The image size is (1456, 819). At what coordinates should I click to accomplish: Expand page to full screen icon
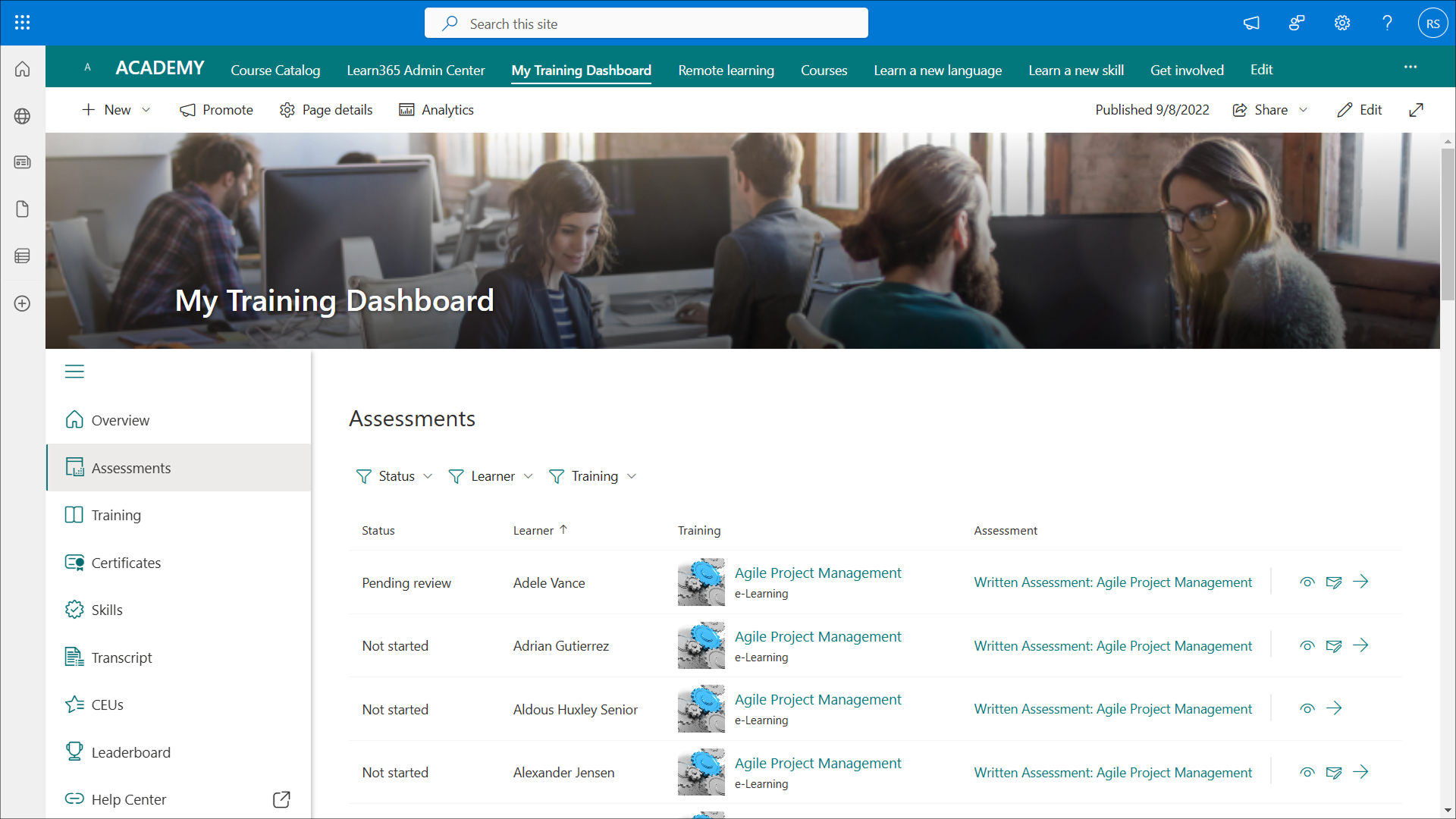(x=1416, y=110)
